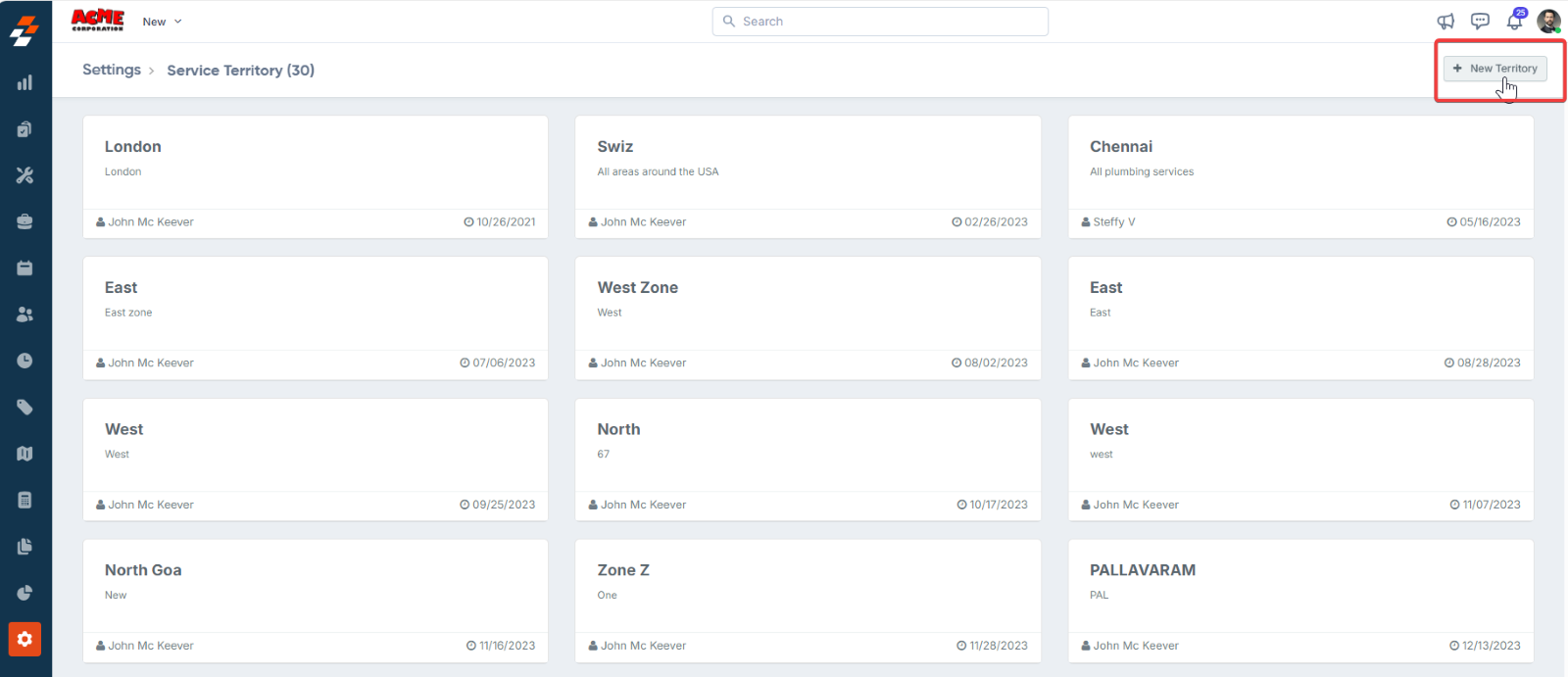Open the announcements megaphone icon
1568x677 pixels.
1445,22
